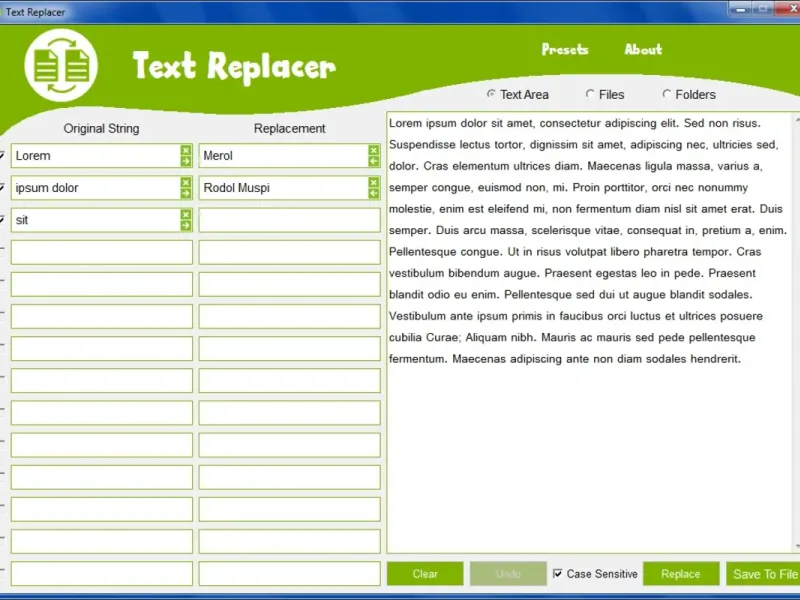Click the right-arrow icon in the "Lorem" field

pyautogui.click(x=186, y=161)
